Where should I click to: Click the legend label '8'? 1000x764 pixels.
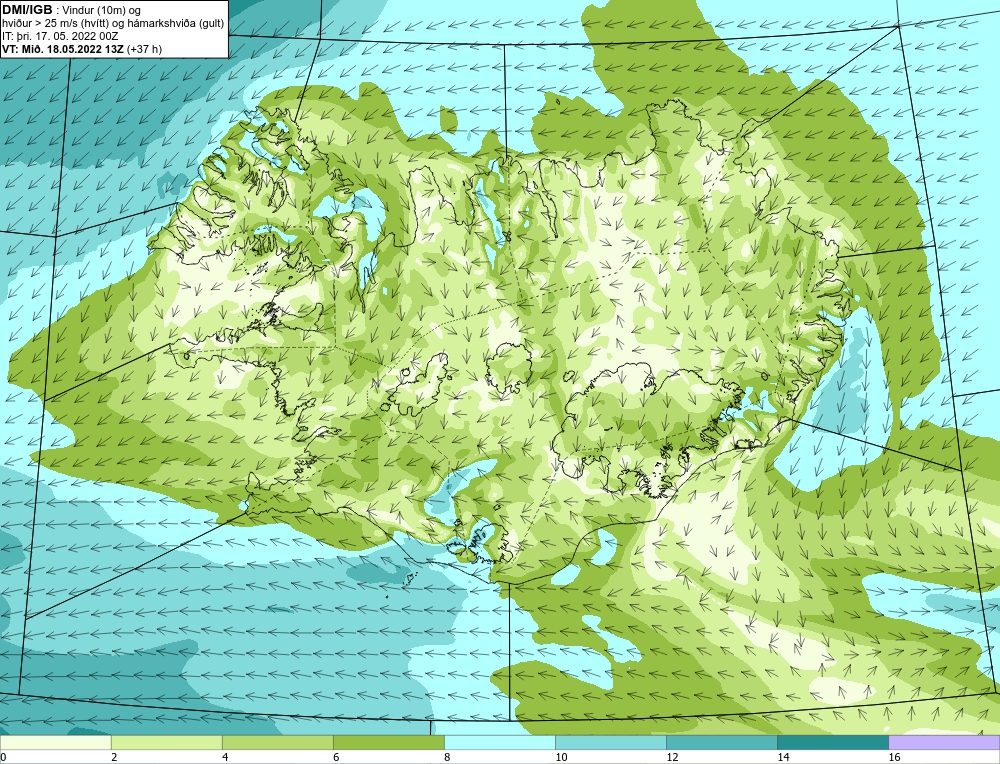pyautogui.click(x=447, y=757)
